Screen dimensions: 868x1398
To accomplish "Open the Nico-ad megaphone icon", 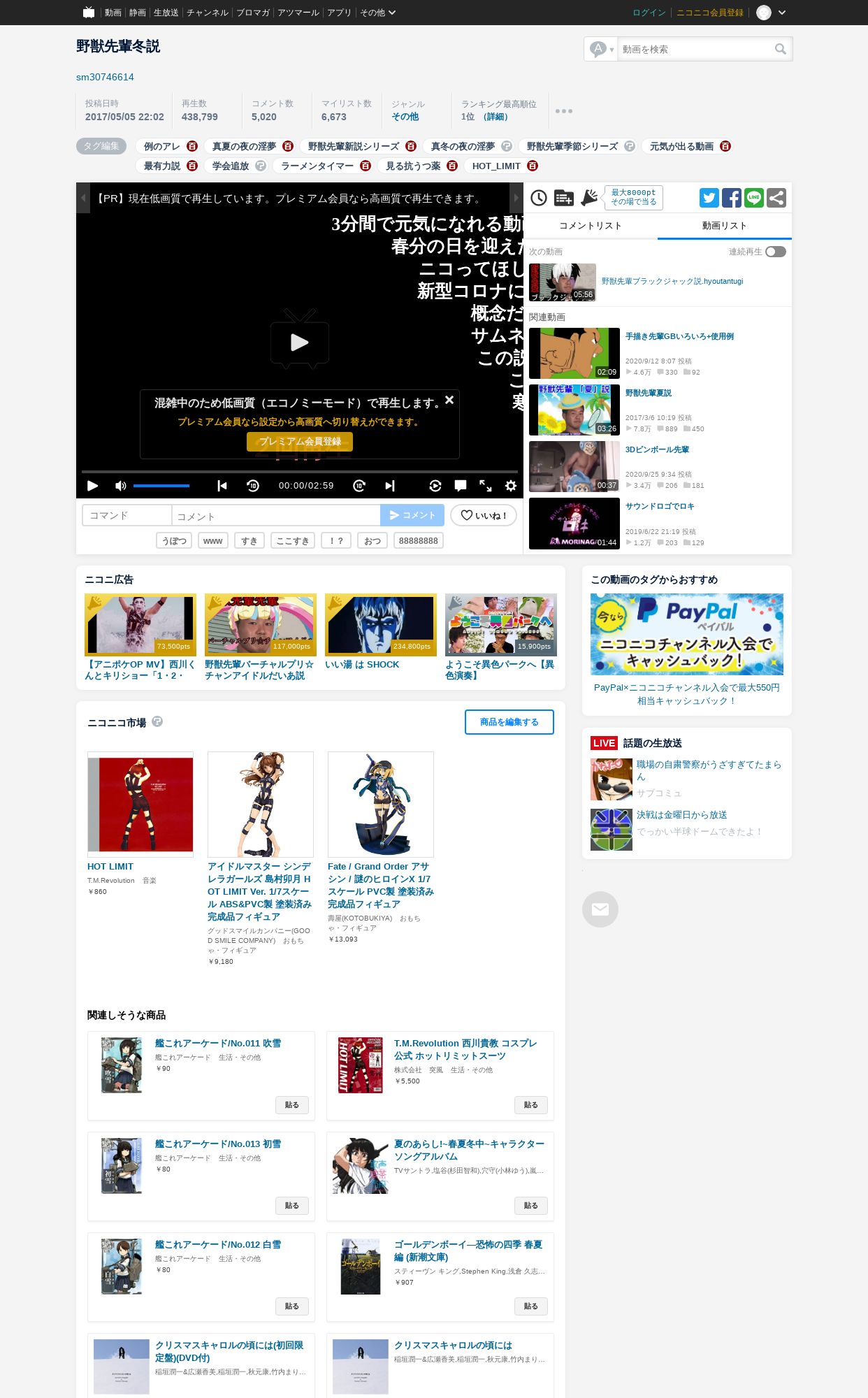I will 589,198.
